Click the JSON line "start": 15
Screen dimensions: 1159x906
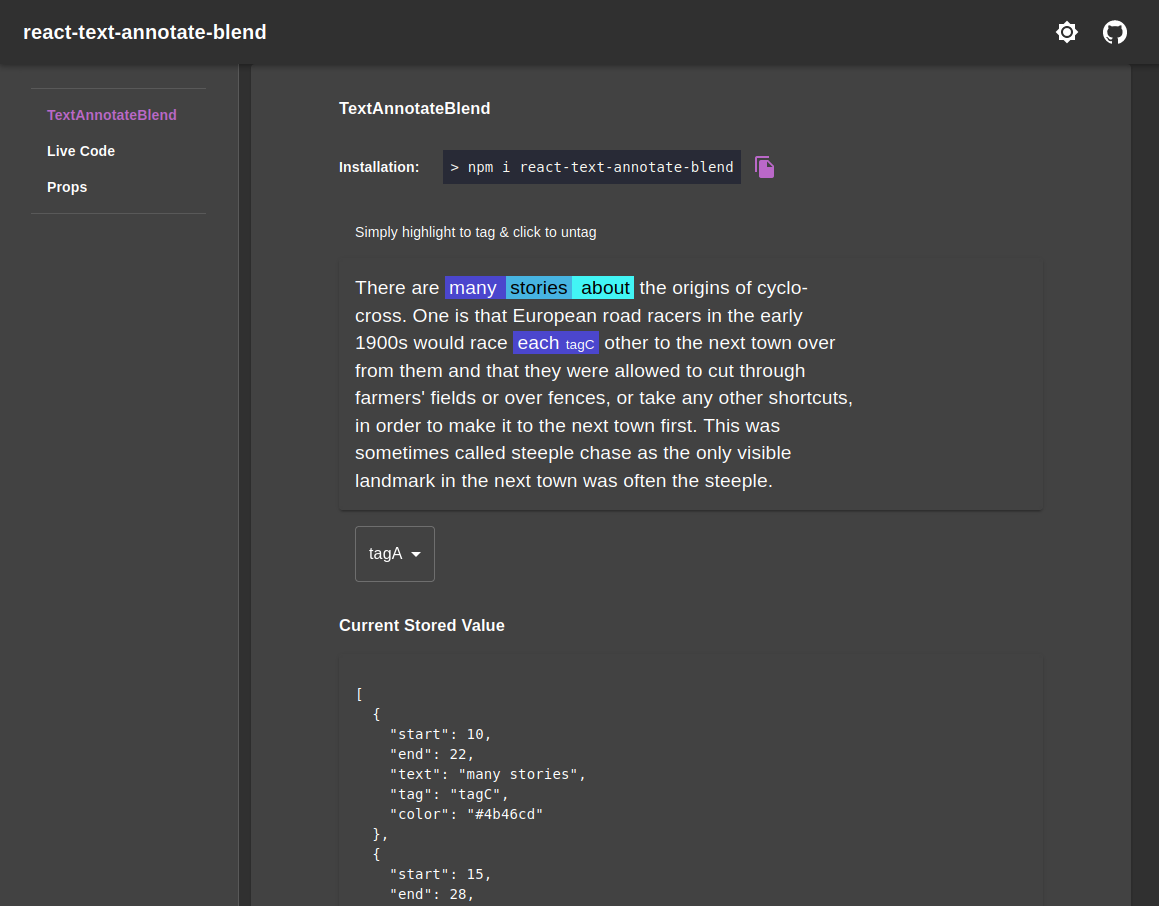point(441,874)
